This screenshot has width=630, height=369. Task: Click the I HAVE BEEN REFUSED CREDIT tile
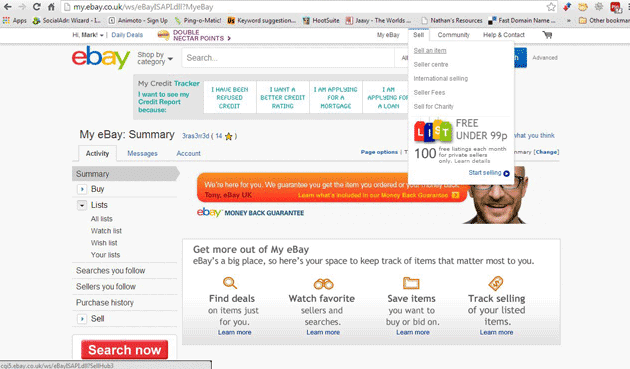coord(229,97)
